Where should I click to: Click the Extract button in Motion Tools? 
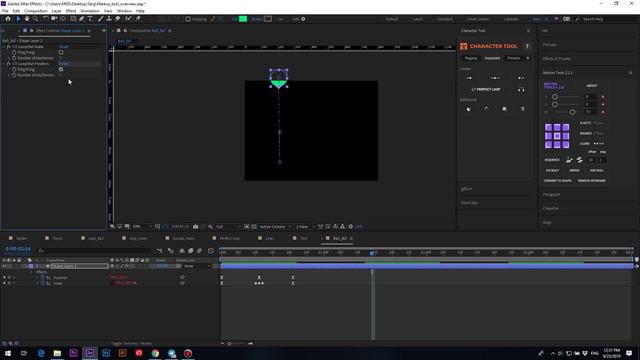[x=552, y=171]
